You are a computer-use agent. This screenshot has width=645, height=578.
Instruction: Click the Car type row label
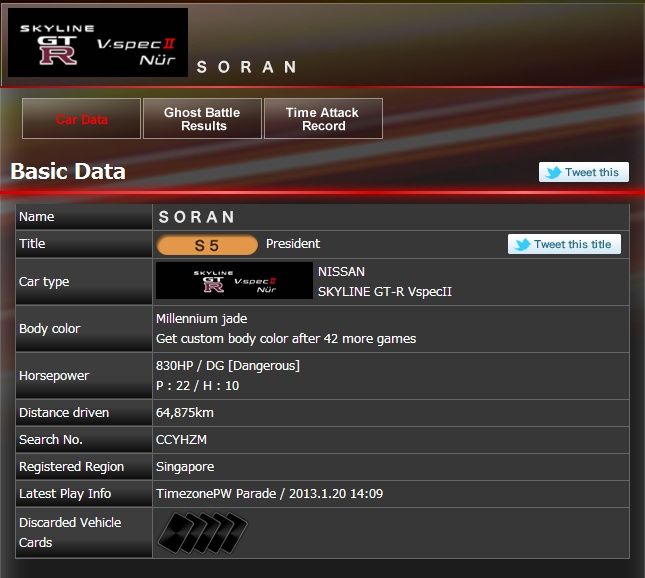point(44,282)
